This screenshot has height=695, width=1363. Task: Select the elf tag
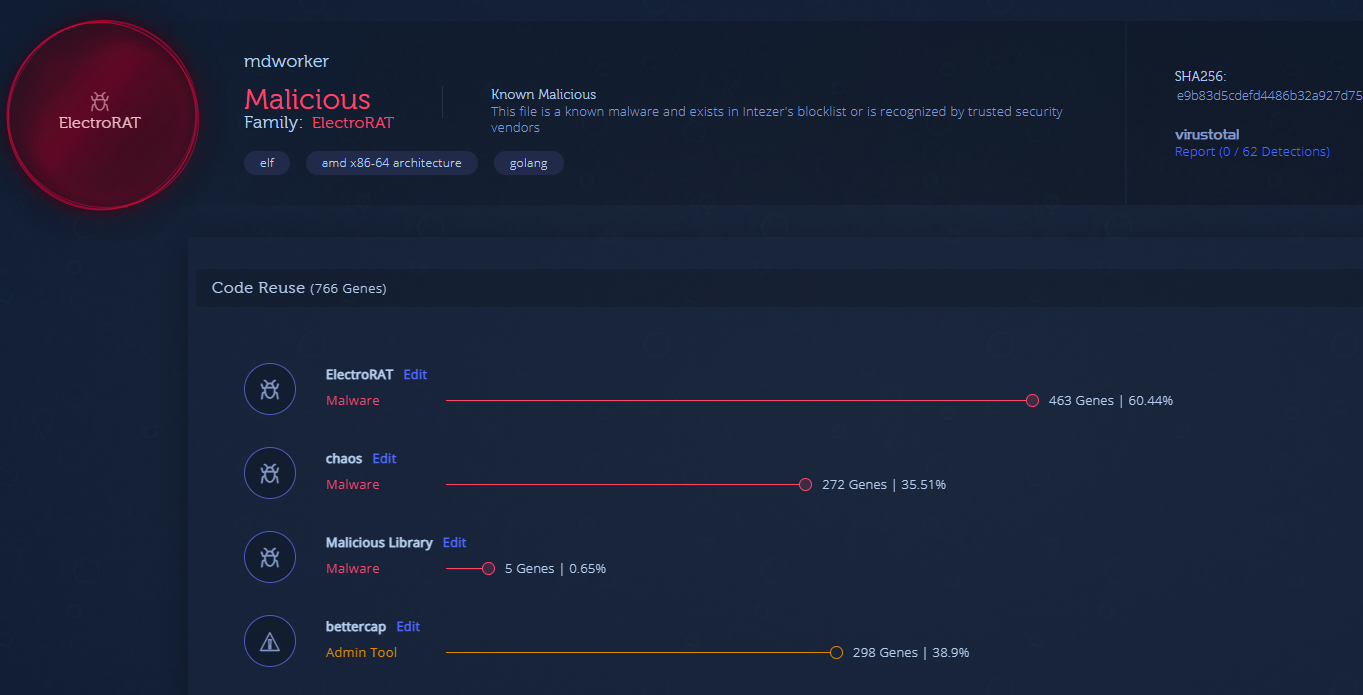267,163
